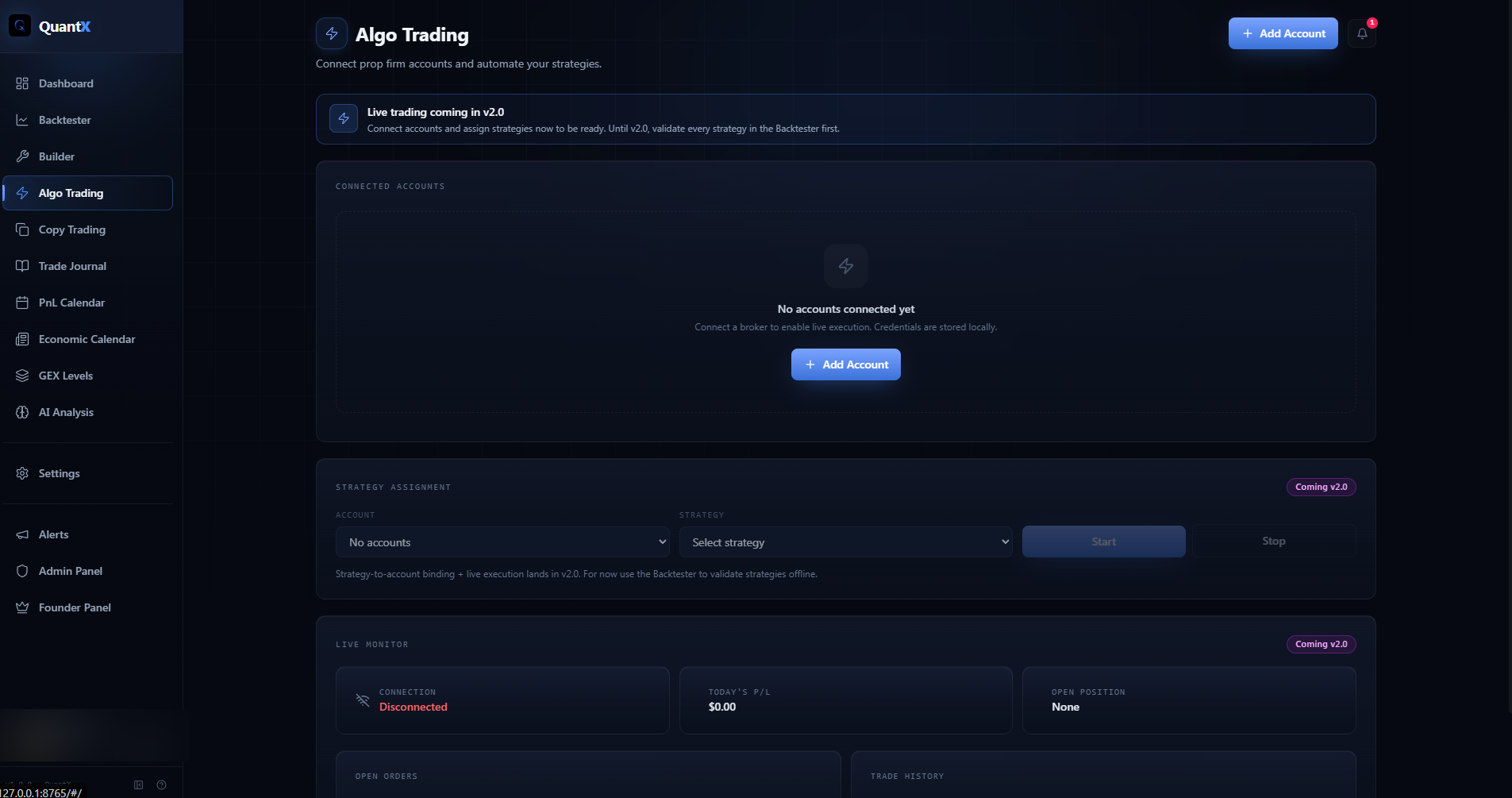
Task: Click the PnL Calendar icon
Action: (22, 303)
